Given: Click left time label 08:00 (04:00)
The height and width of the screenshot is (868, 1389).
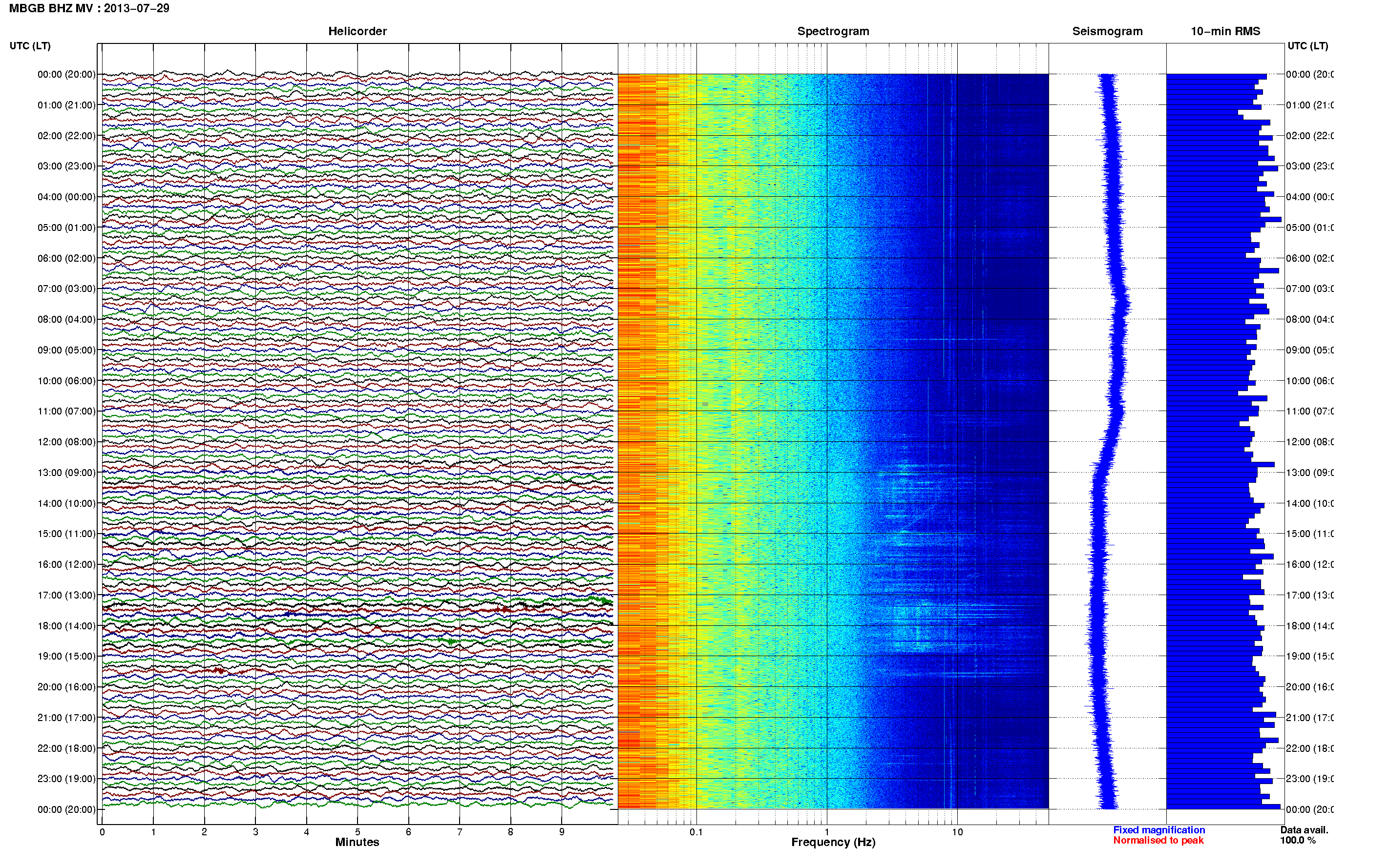Looking at the screenshot, I should point(66,319).
